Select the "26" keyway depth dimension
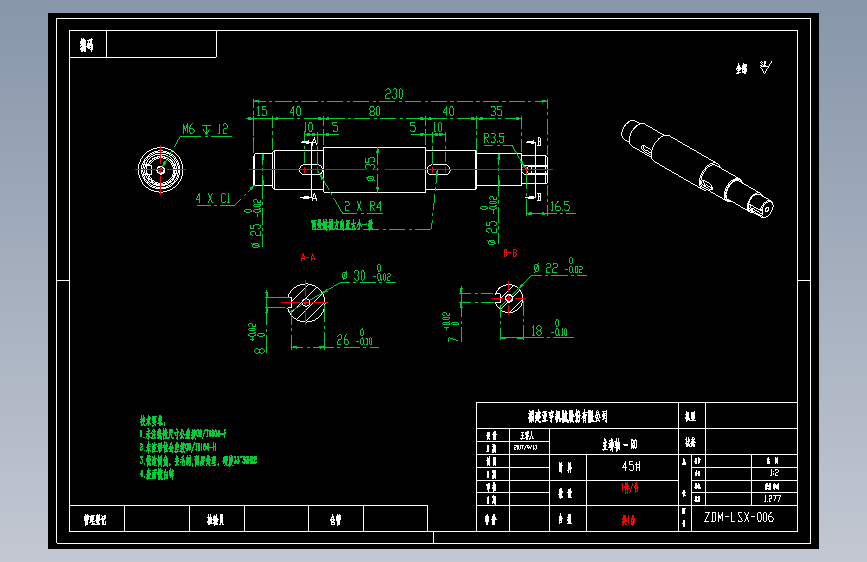Viewport: 867px width, 562px height. tap(354, 339)
